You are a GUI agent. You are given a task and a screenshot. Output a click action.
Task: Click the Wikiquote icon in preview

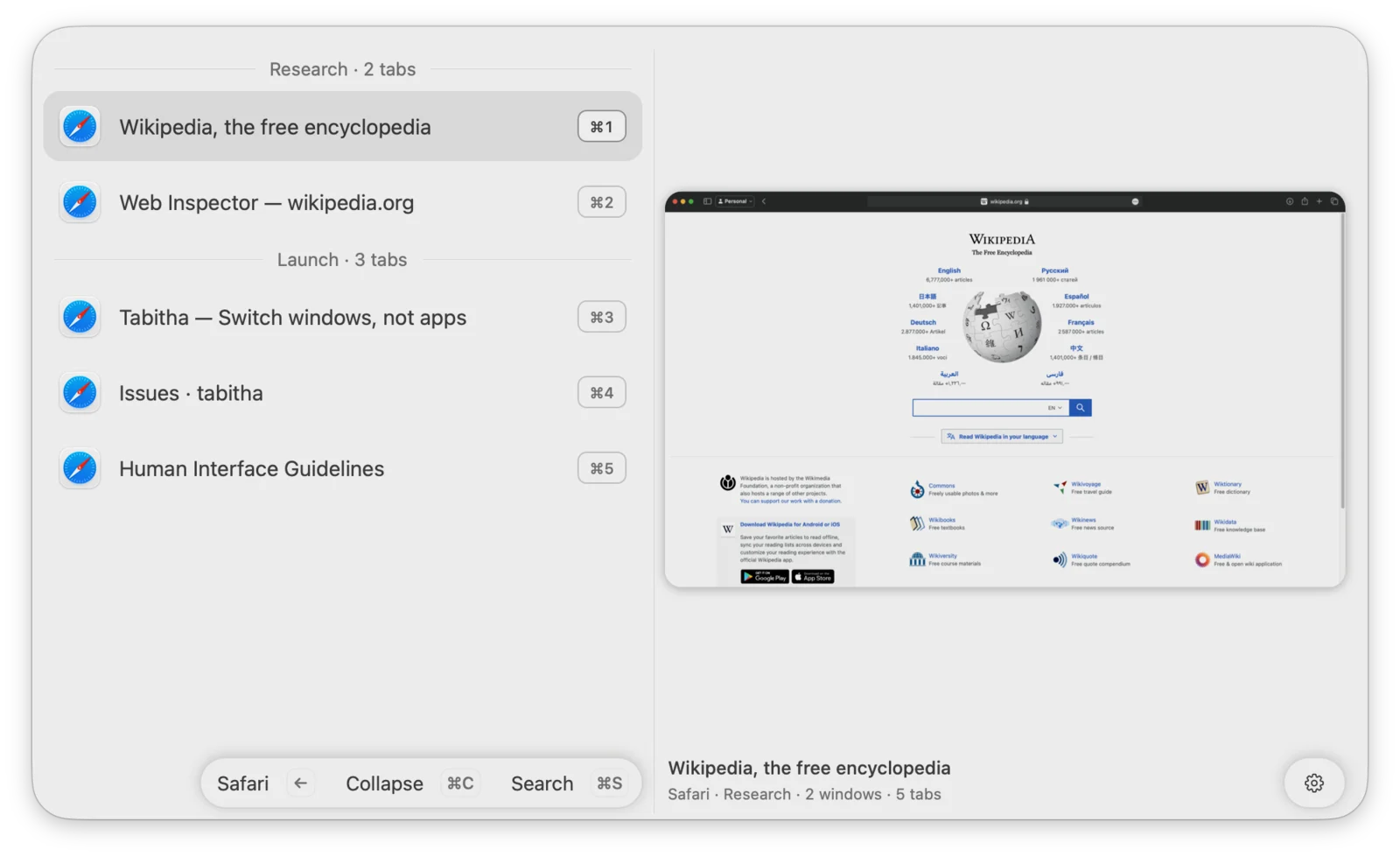coord(1060,560)
